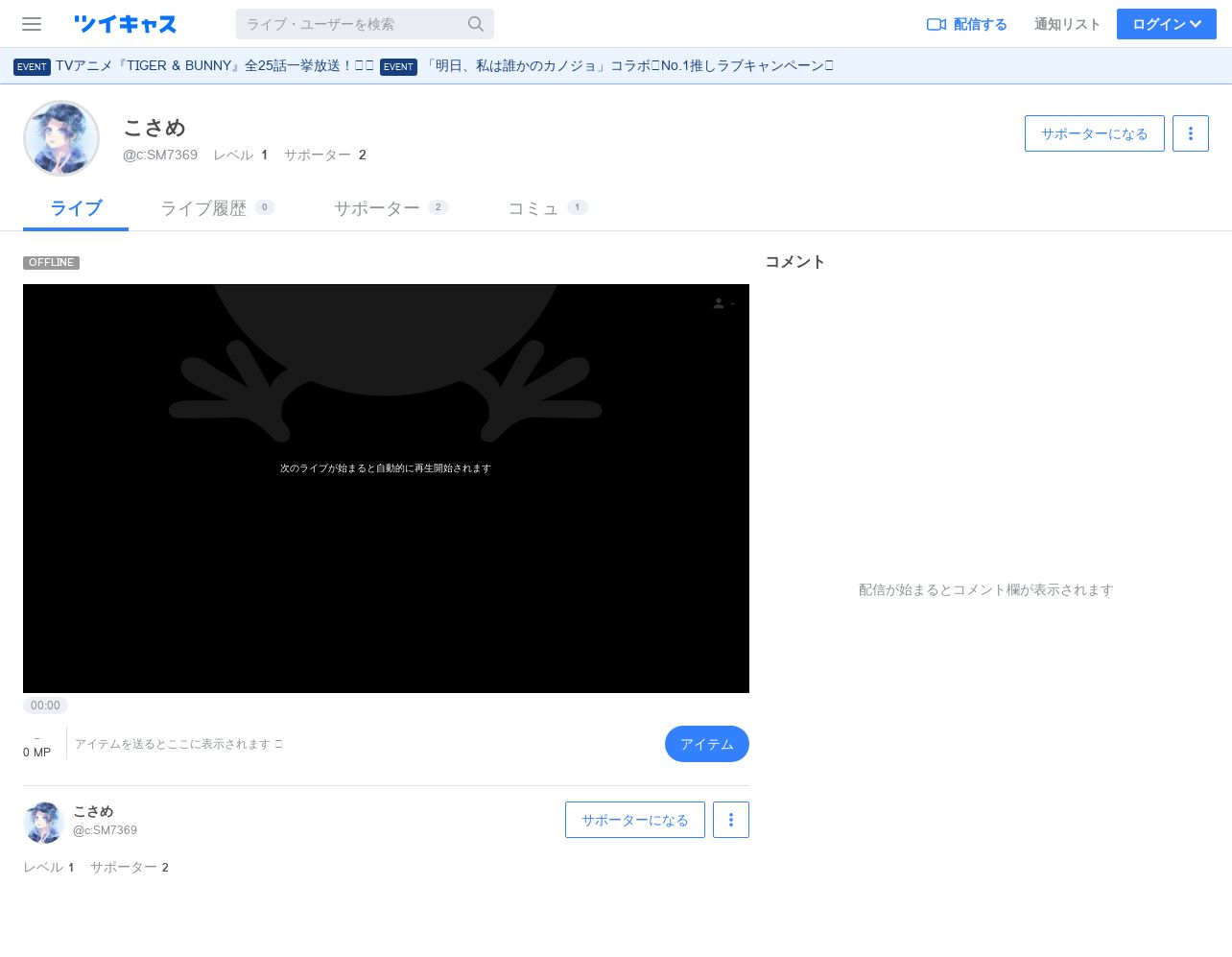Image resolution: width=1232 pixels, height=957 pixels.
Task: Click the viewer count icon in player
Action: (x=719, y=303)
